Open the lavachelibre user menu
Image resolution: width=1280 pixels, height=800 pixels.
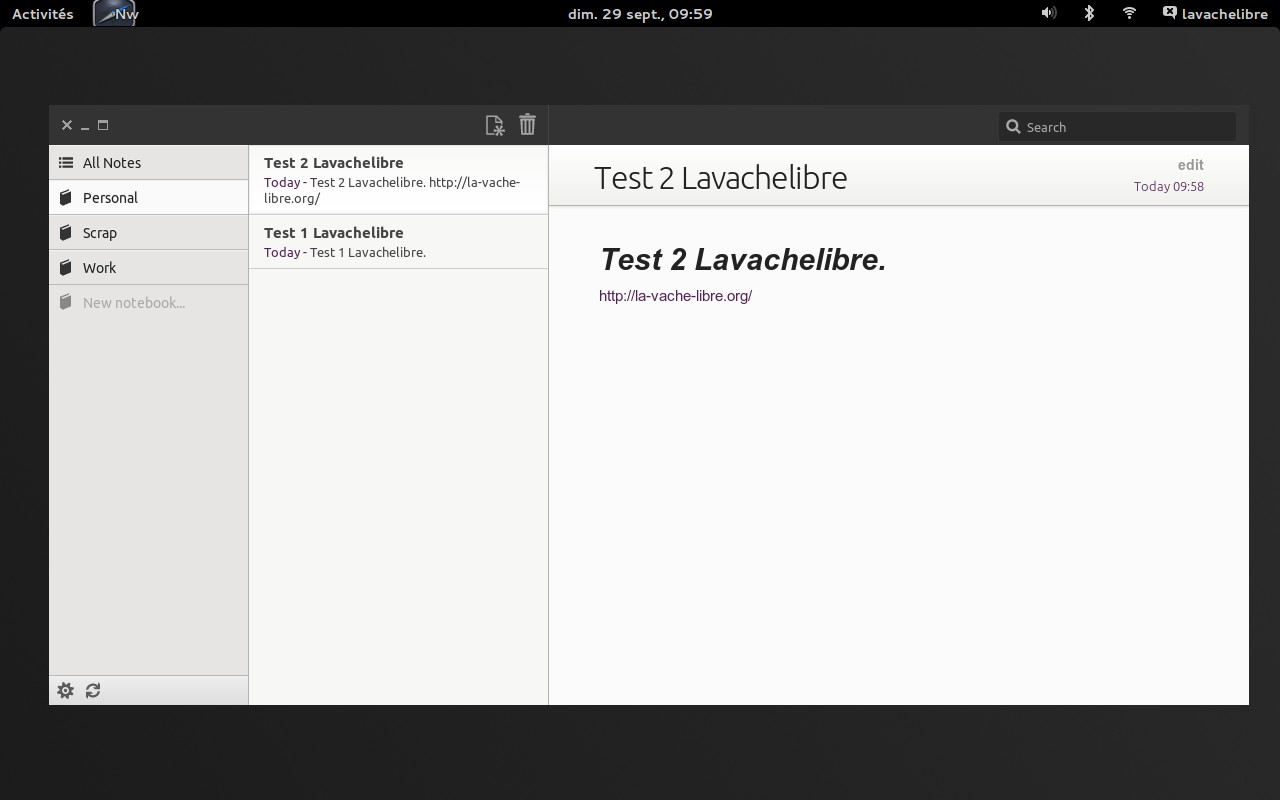[1215, 14]
